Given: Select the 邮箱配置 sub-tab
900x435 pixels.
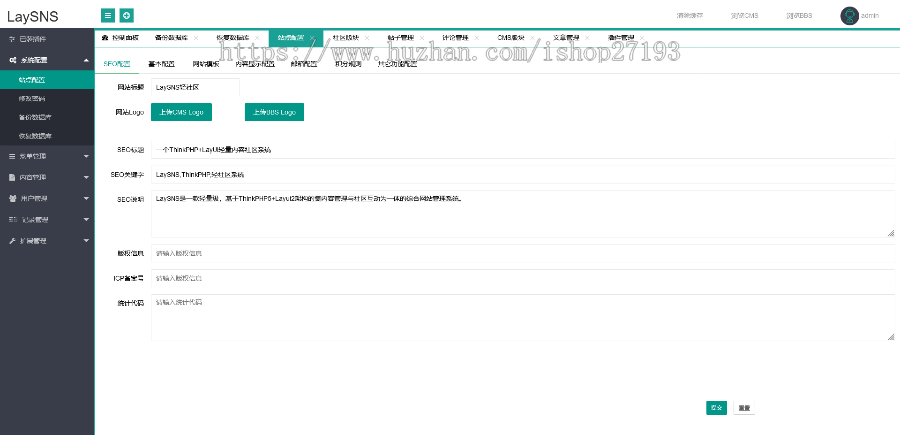Looking at the screenshot, I should coord(304,64).
